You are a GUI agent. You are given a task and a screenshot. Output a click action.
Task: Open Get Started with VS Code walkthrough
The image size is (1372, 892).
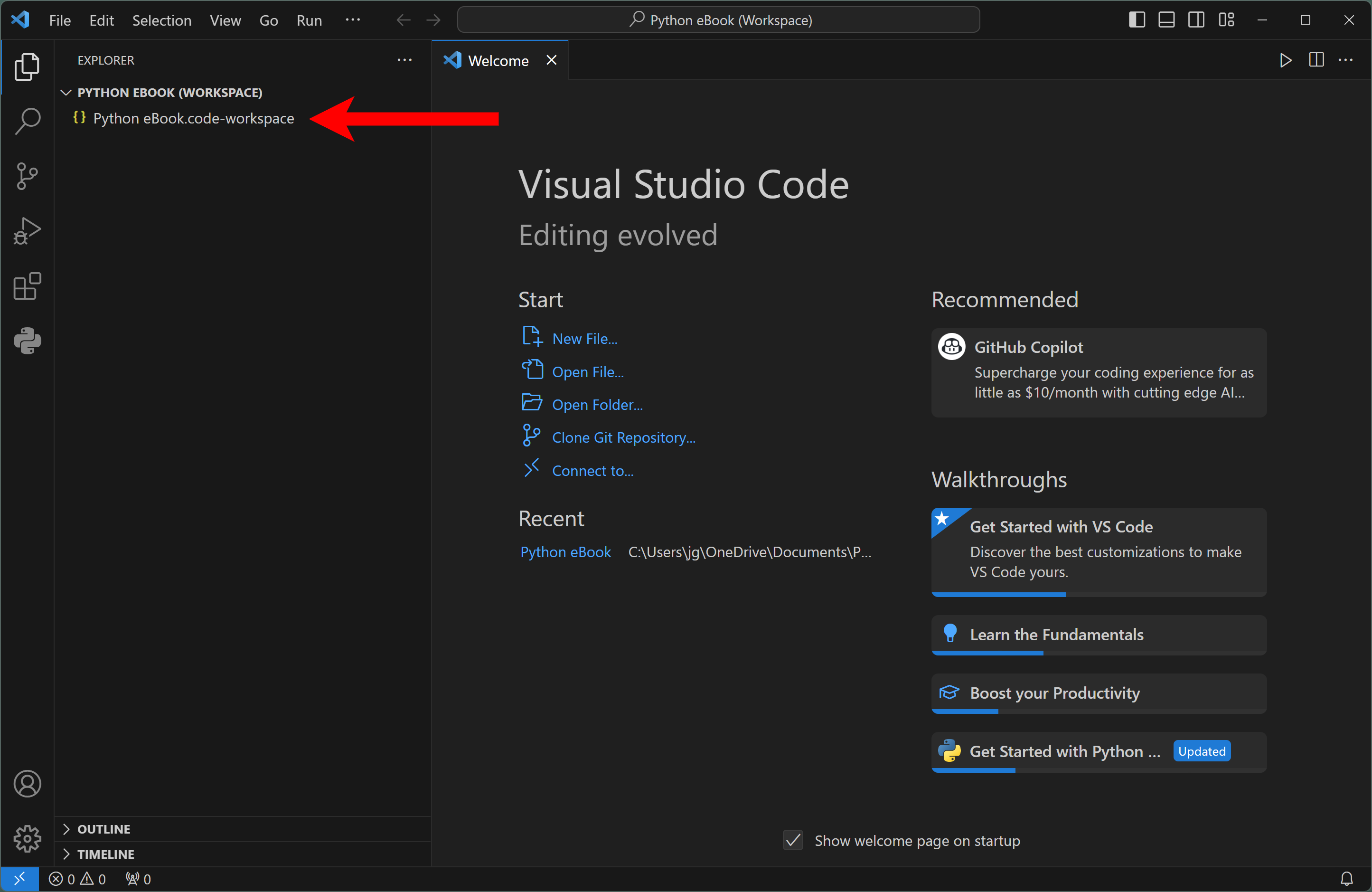click(x=1099, y=552)
